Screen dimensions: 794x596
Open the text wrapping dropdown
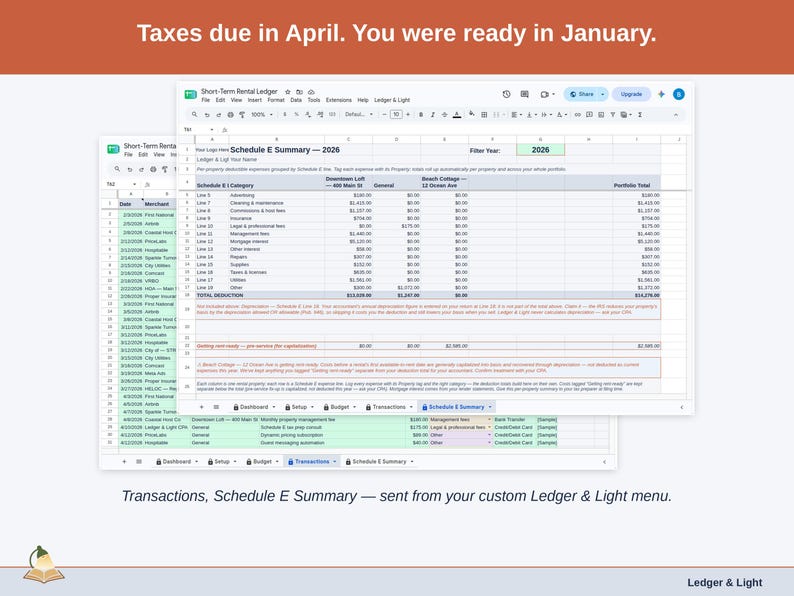[546, 115]
